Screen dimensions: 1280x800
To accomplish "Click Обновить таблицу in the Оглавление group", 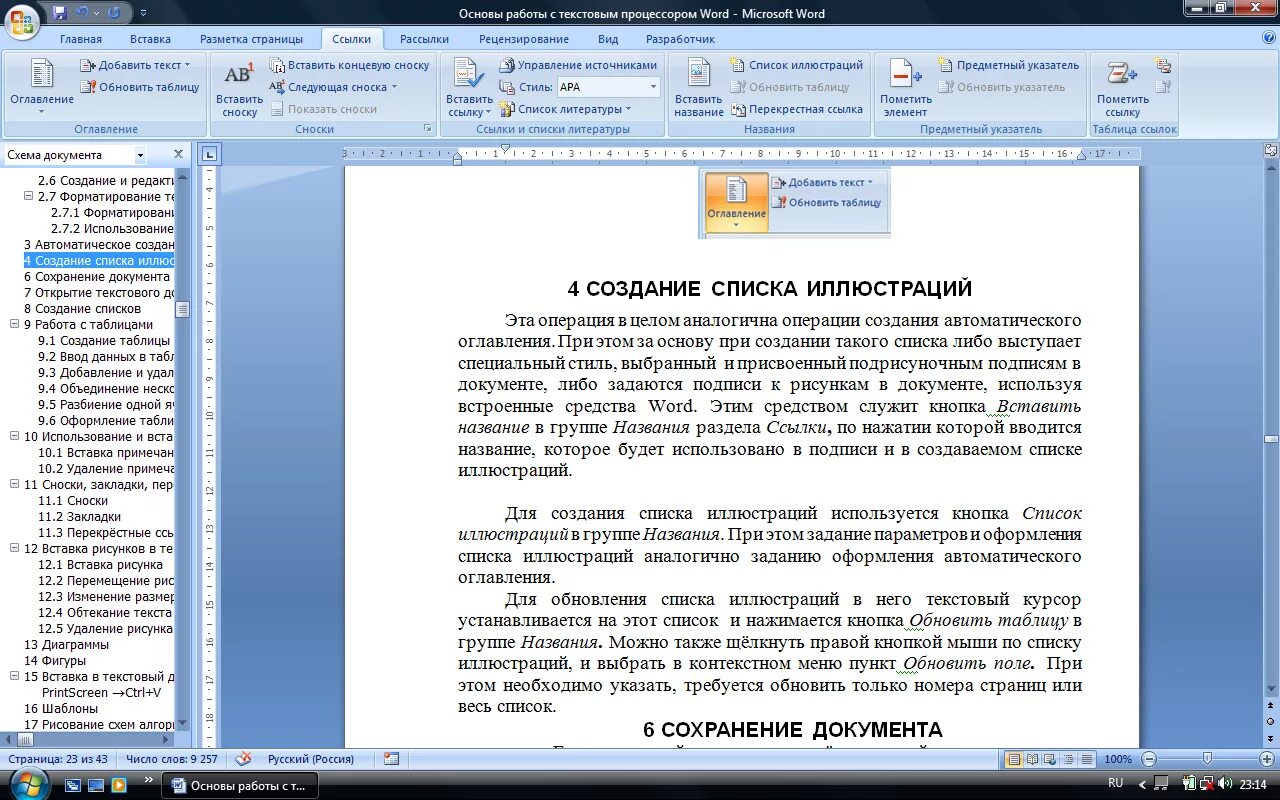I will pos(140,87).
